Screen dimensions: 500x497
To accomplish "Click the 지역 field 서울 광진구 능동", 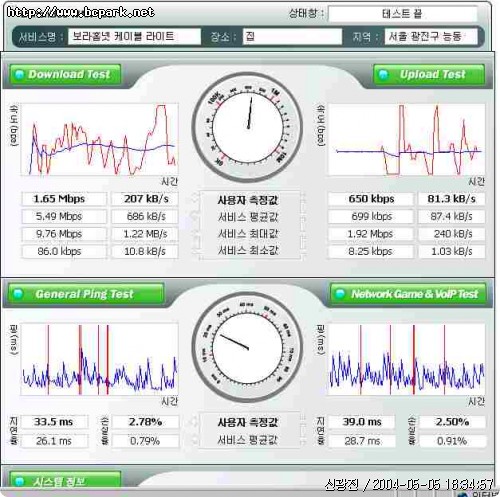I will point(431,36).
